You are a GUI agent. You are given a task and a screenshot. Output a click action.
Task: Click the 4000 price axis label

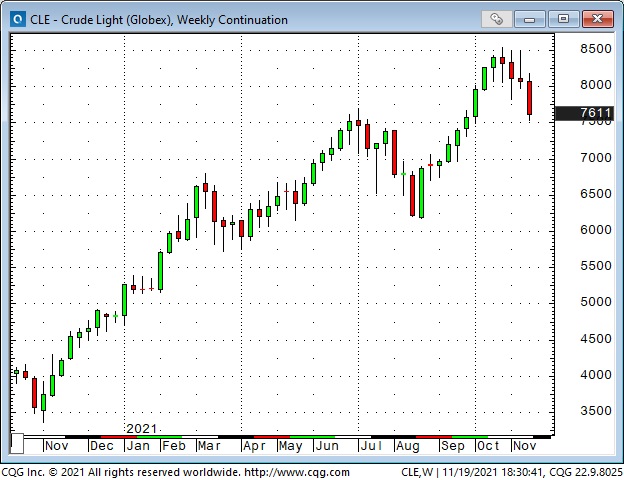tap(596, 375)
